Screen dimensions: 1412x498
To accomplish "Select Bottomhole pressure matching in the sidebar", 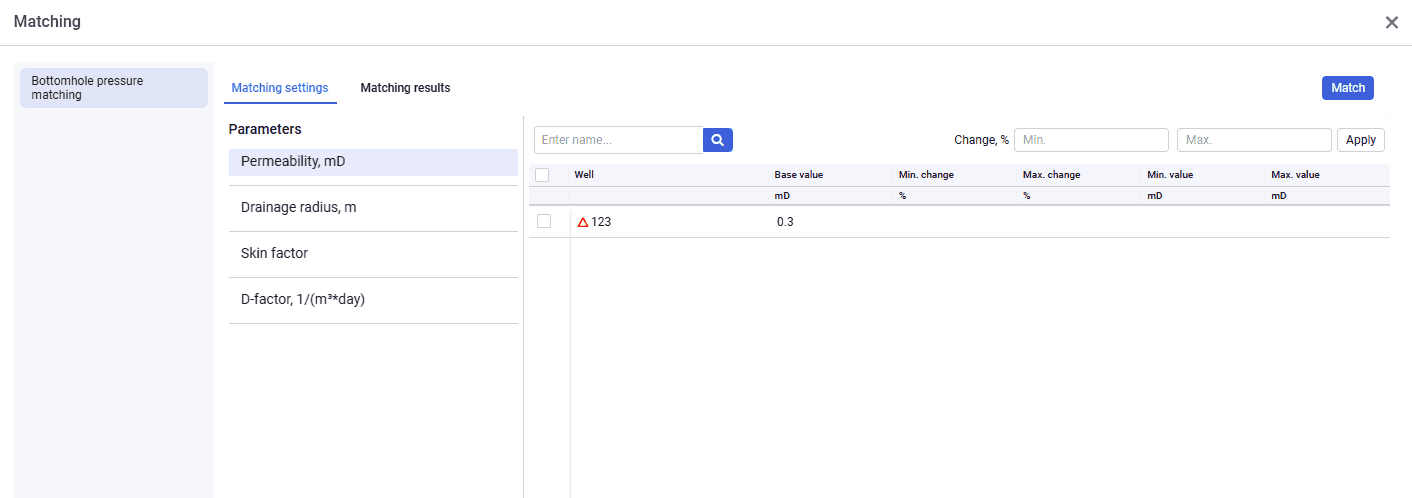I will point(114,88).
